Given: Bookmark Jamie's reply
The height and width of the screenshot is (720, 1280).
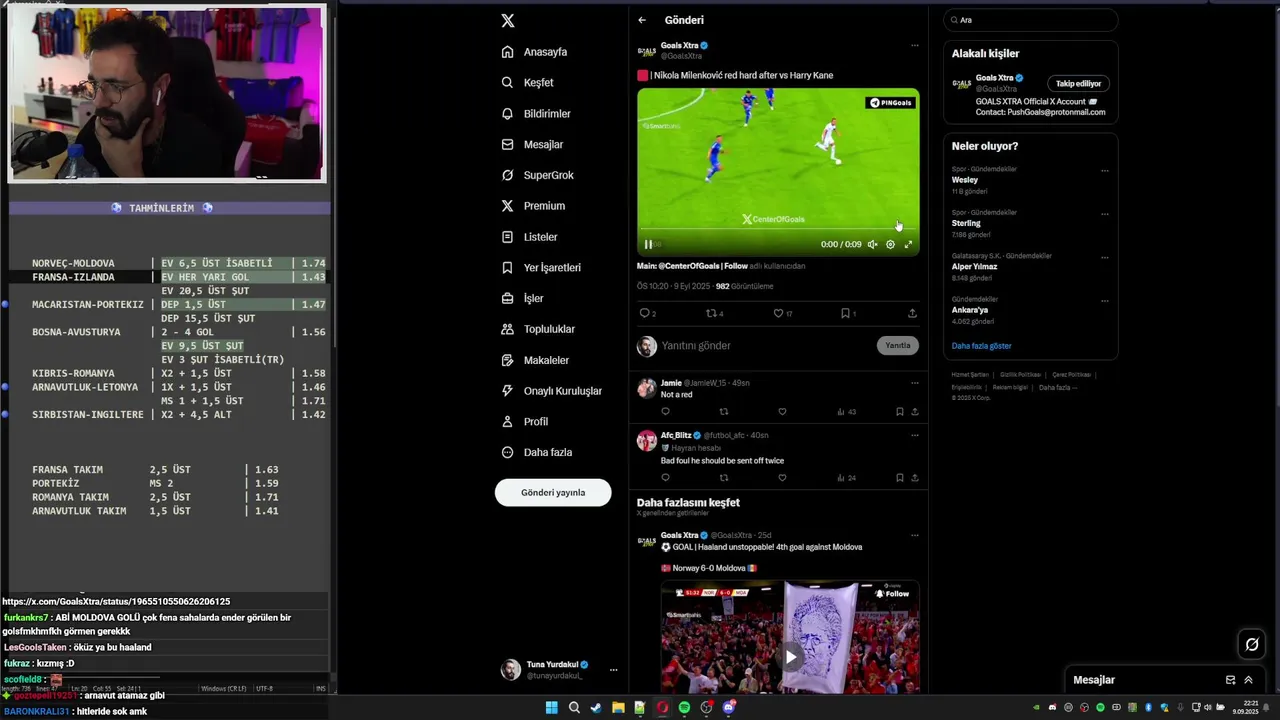Looking at the screenshot, I should tap(900, 411).
